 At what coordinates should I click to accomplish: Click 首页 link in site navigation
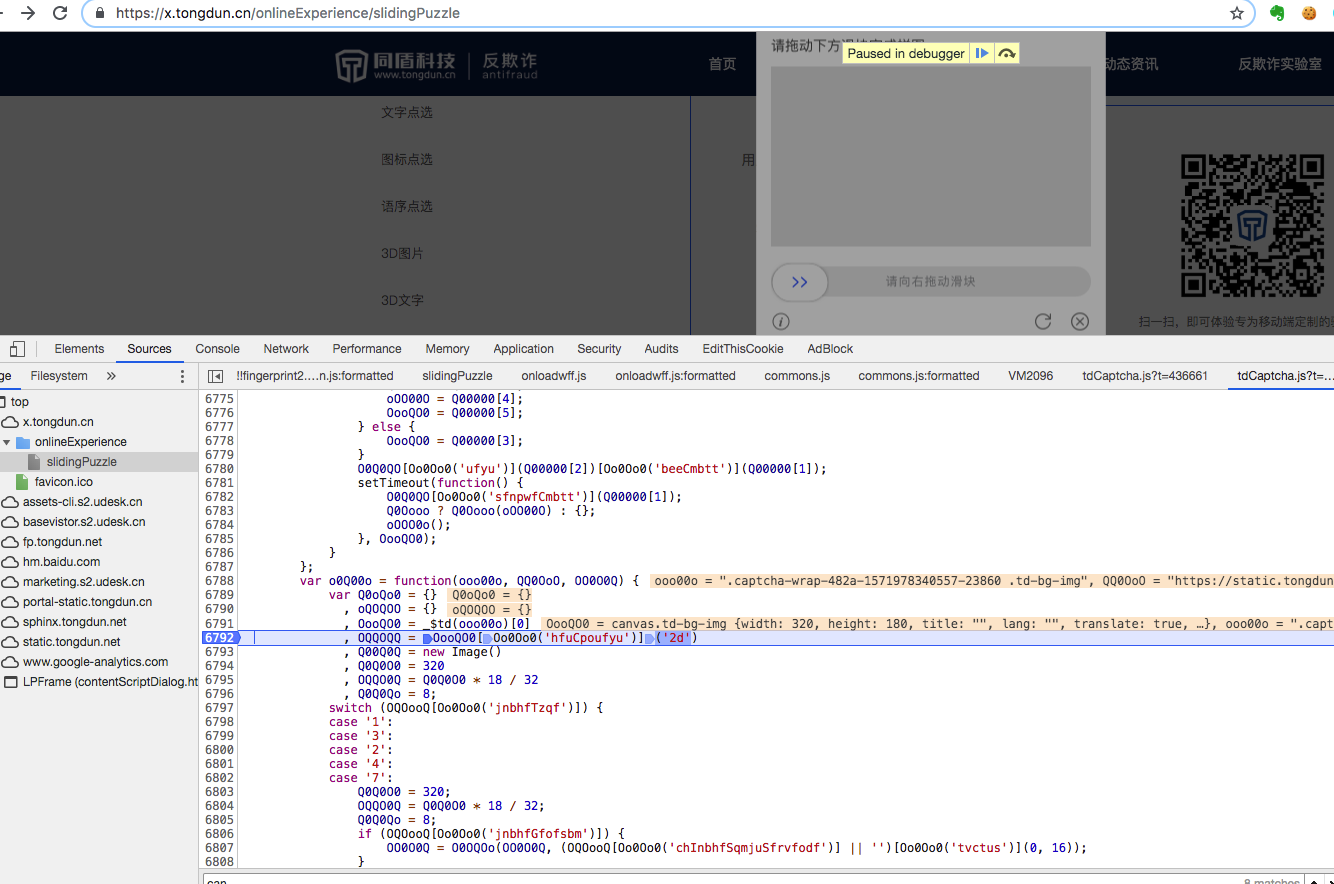[x=722, y=64]
